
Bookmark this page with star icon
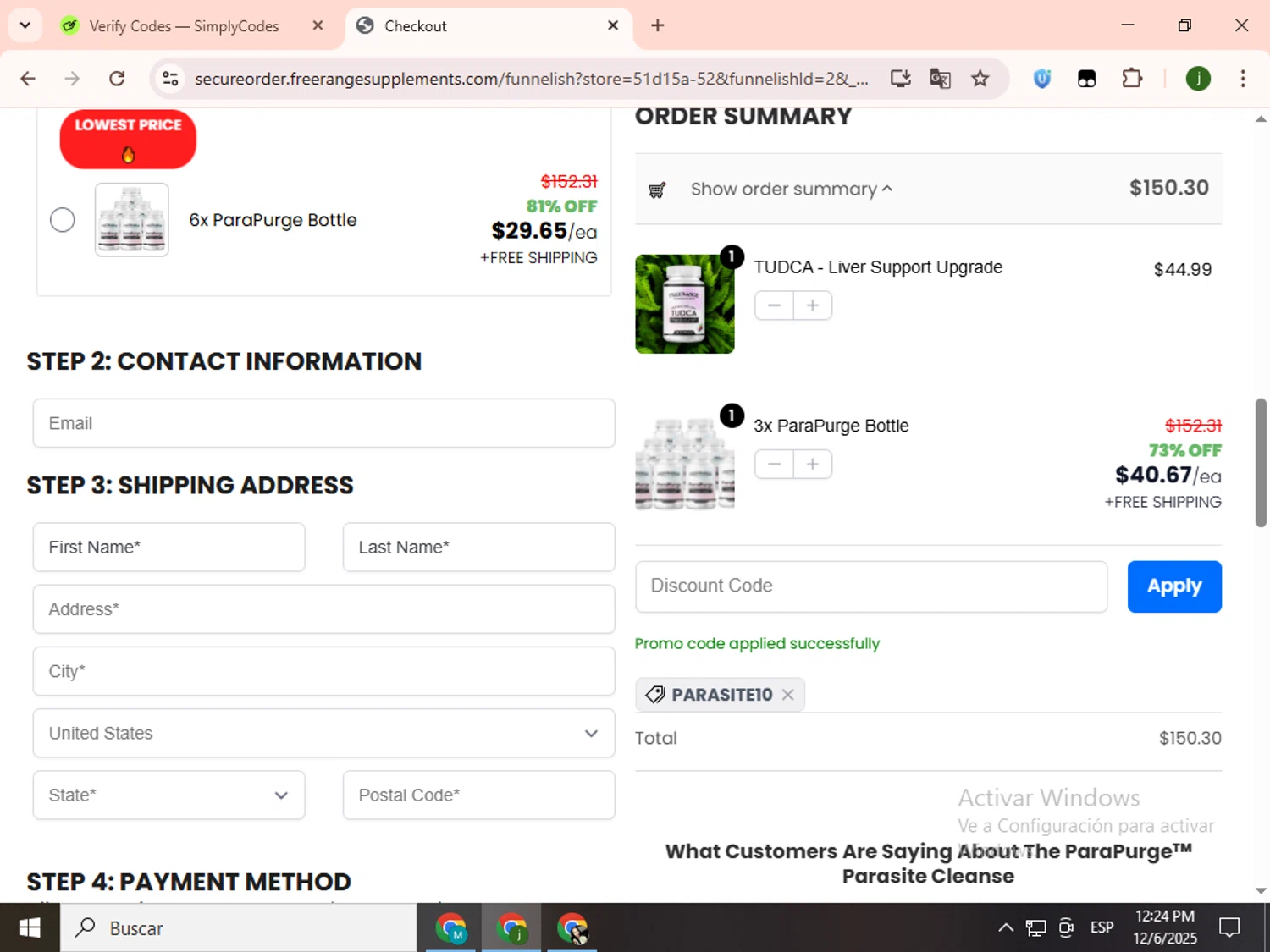[980, 79]
